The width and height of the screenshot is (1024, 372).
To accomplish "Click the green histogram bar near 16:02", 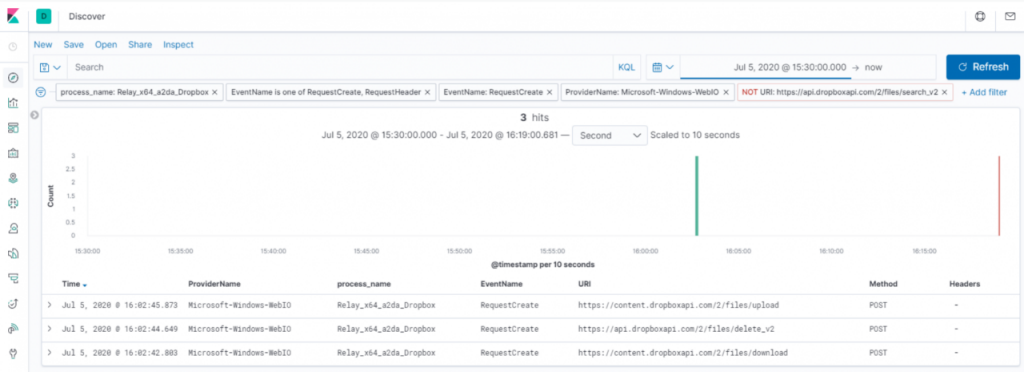I will (697, 195).
